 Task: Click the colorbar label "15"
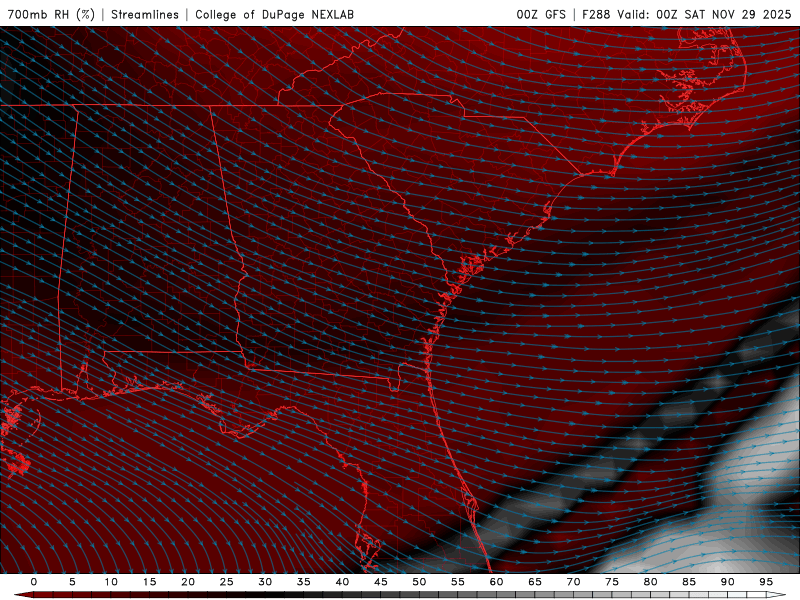point(149,582)
